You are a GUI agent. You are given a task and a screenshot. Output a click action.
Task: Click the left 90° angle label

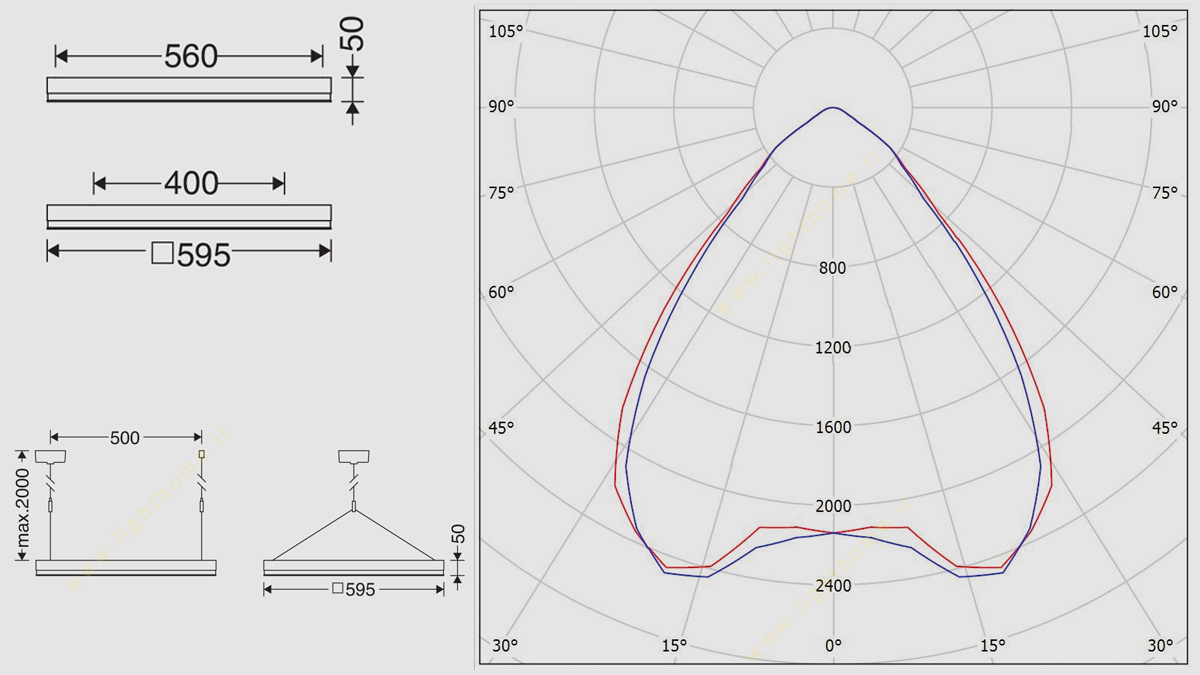click(501, 107)
